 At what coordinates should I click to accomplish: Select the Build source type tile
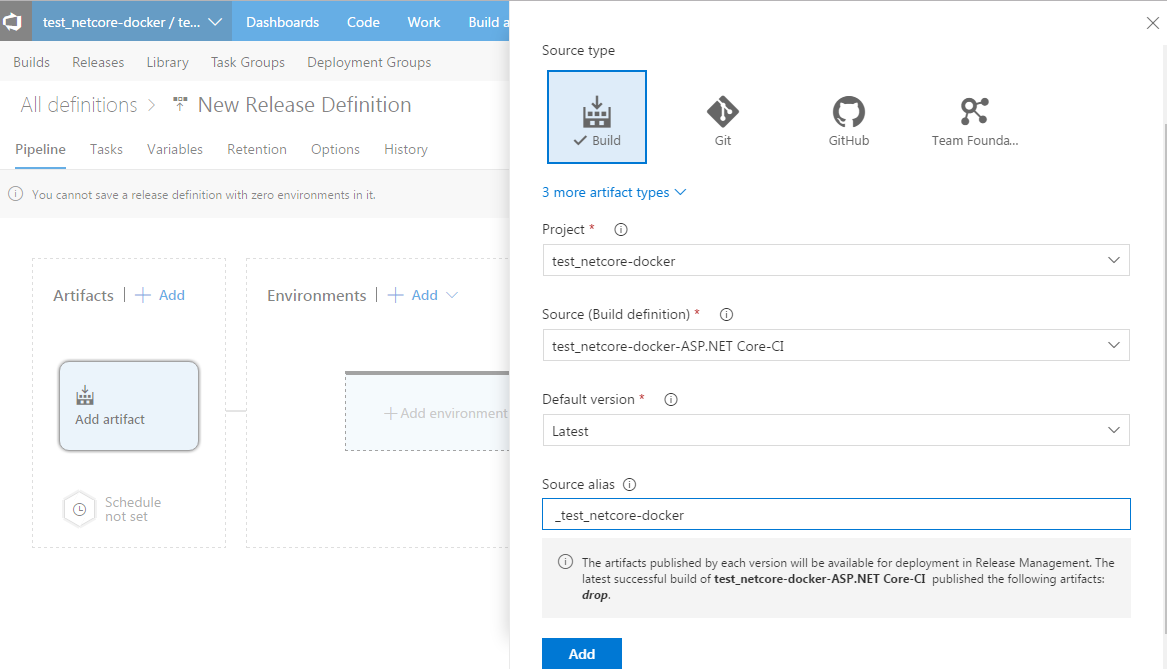(x=597, y=117)
